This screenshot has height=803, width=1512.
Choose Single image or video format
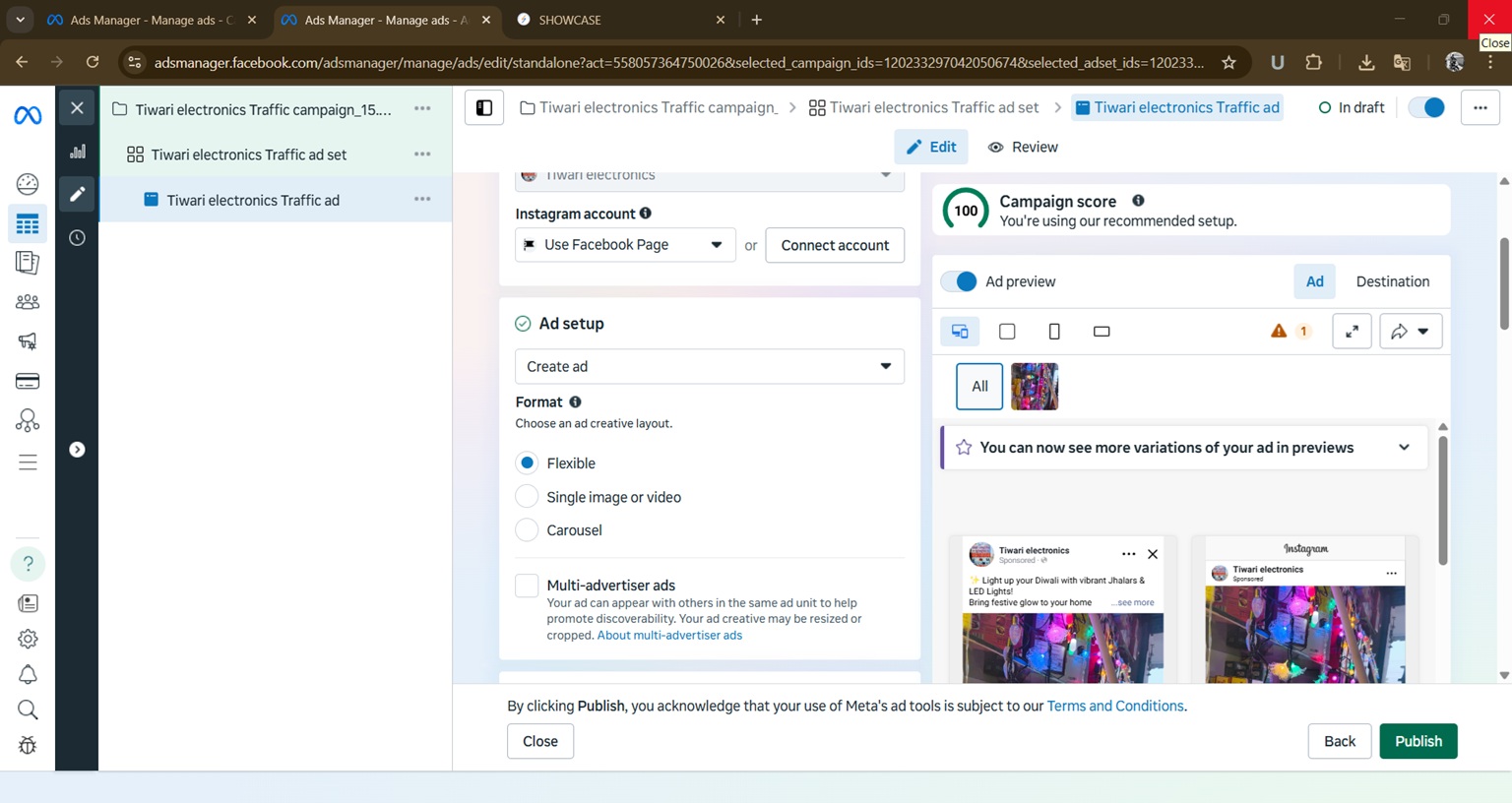pyautogui.click(x=527, y=497)
